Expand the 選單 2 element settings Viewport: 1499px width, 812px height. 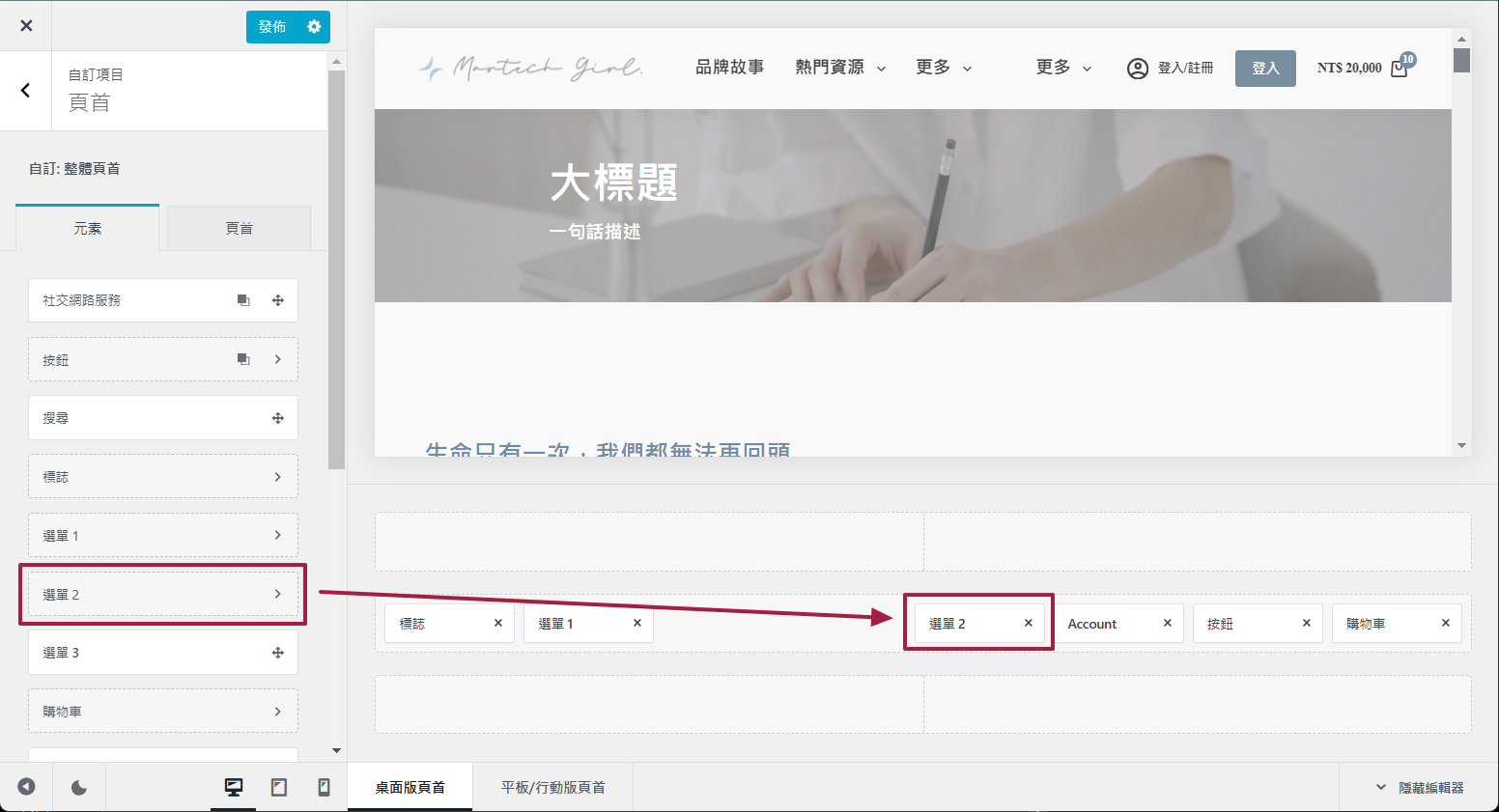tap(278, 595)
